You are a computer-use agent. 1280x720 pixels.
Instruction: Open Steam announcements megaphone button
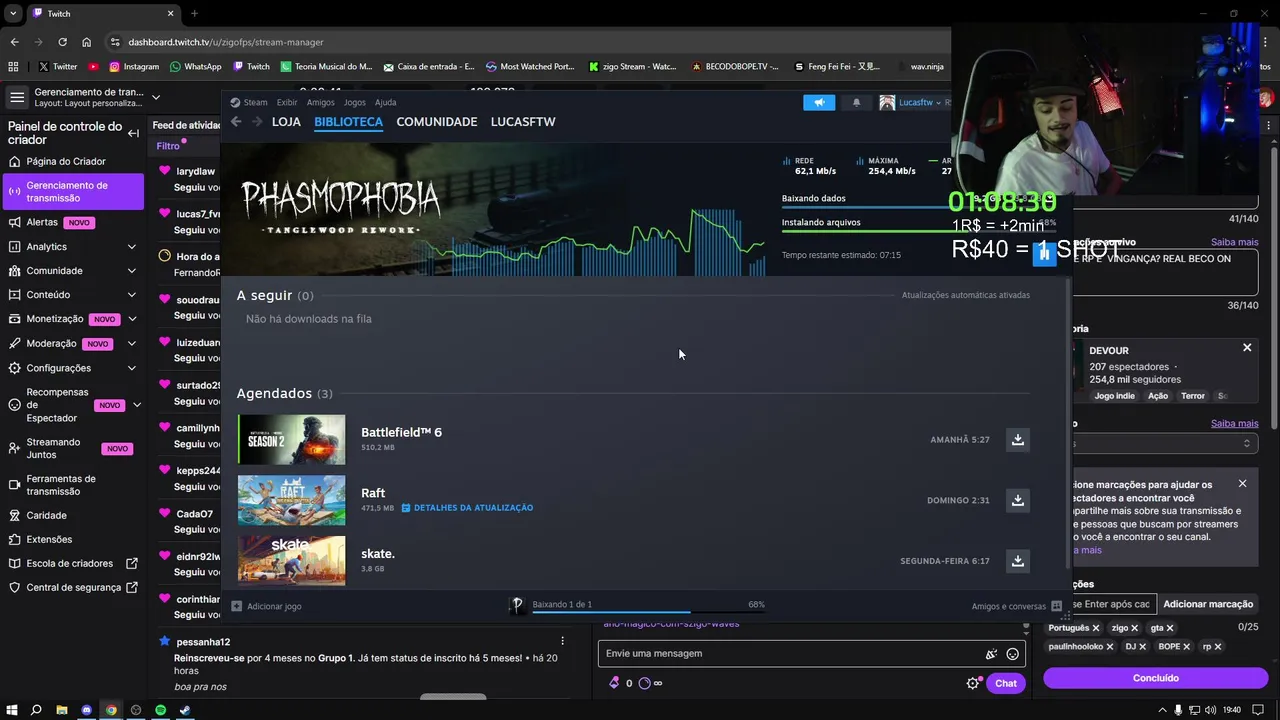coord(818,102)
